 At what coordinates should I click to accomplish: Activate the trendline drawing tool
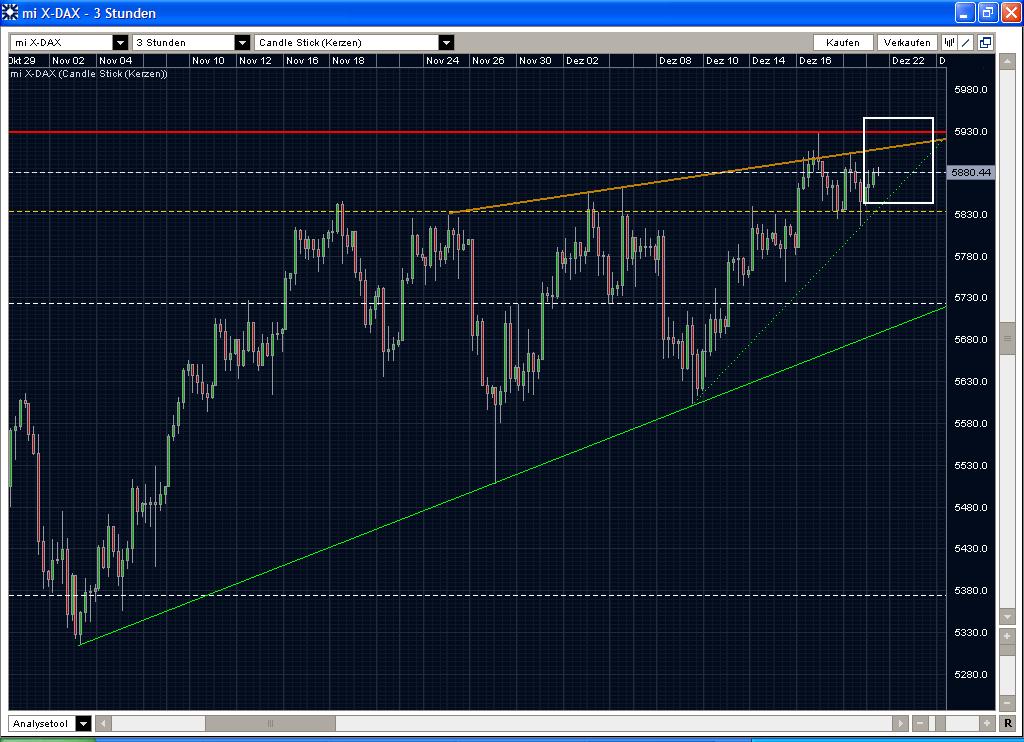[965, 42]
